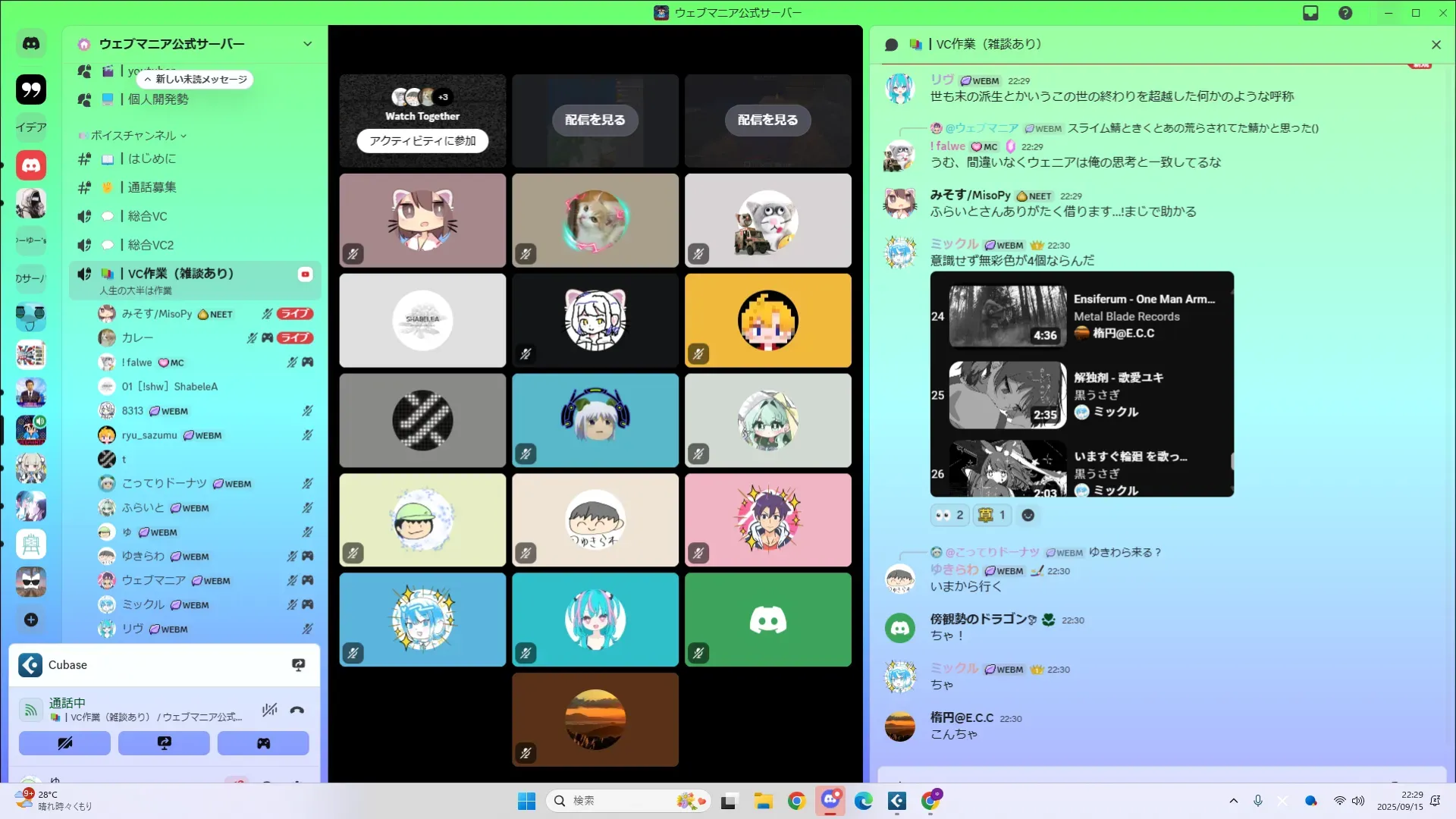Open Discord direct messages home
Viewport: 1456px width, 819px height.
pyautogui.click(x=31, y=44)
